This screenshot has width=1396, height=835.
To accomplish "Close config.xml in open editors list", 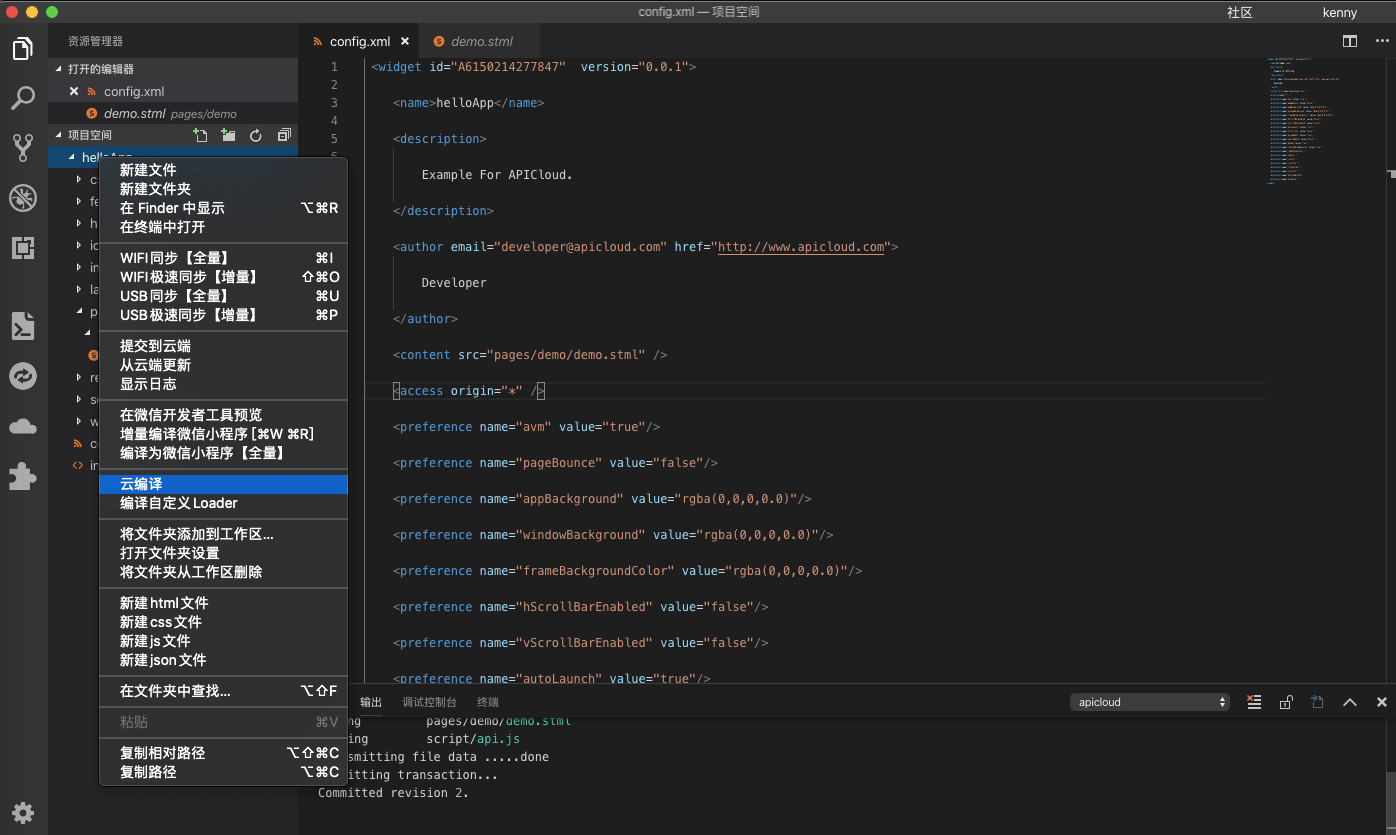I will point(73,92).
